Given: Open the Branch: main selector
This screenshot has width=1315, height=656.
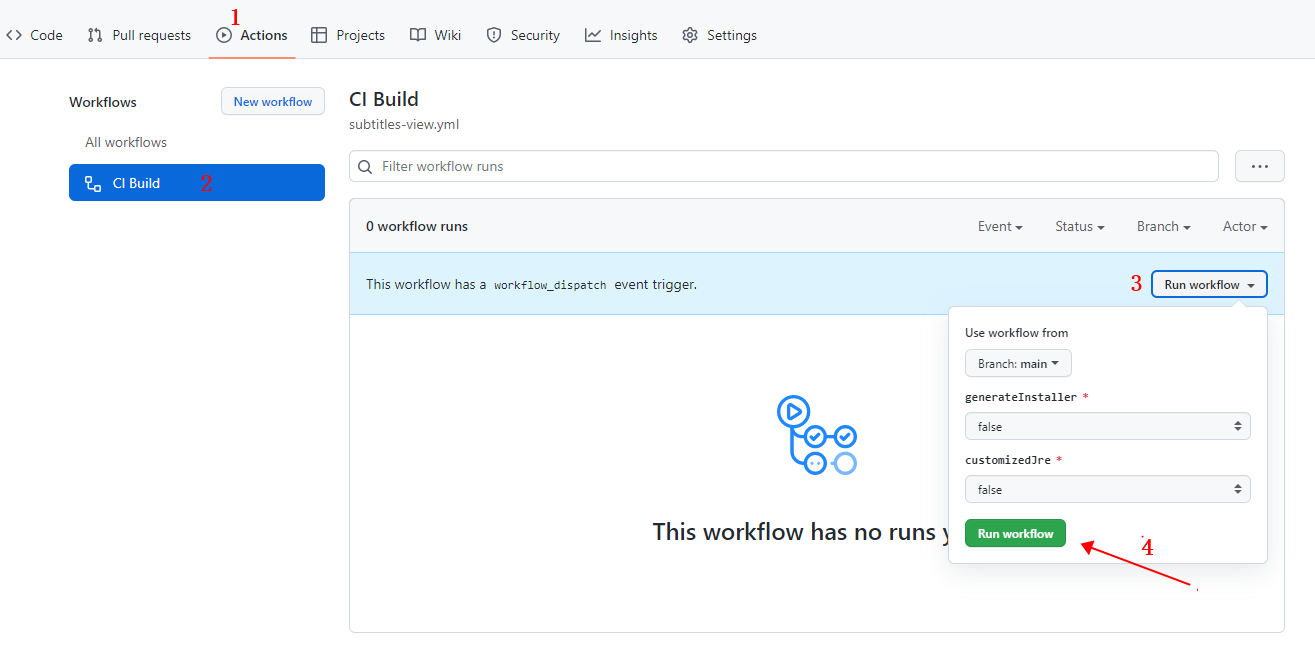Looking at the screenshot, I should pos(1018,363).
